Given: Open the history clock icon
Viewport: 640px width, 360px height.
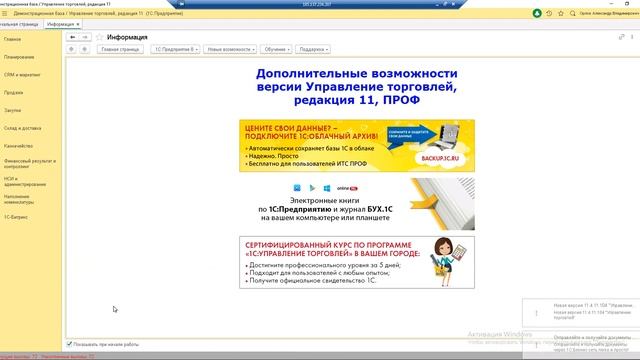Looking at the screenshot, I should pyautogui.click(x=549, y=13).
